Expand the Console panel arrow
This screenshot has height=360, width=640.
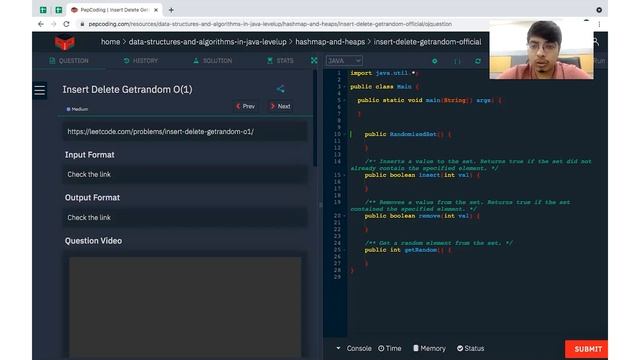(x=338, y=348)
